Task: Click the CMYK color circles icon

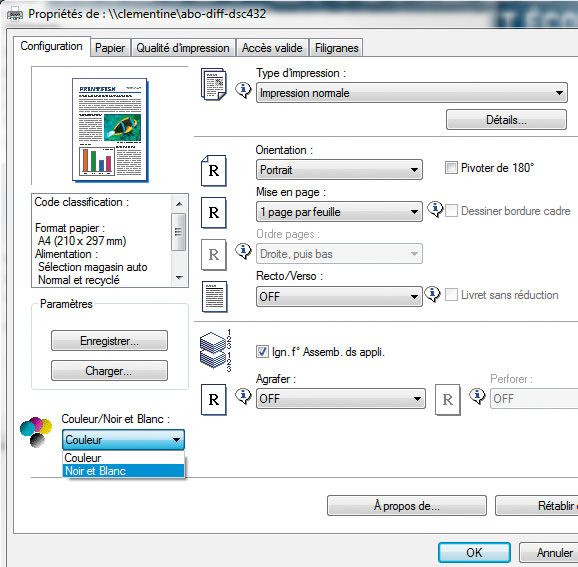Action: coord(36,432)
